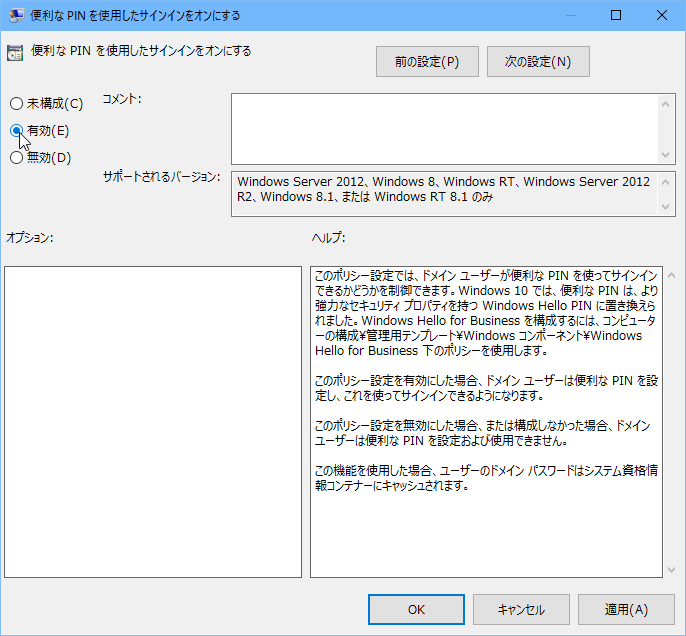Click the policy setting icon beside heading
686x636 pixels.
(x=15, y=53)
